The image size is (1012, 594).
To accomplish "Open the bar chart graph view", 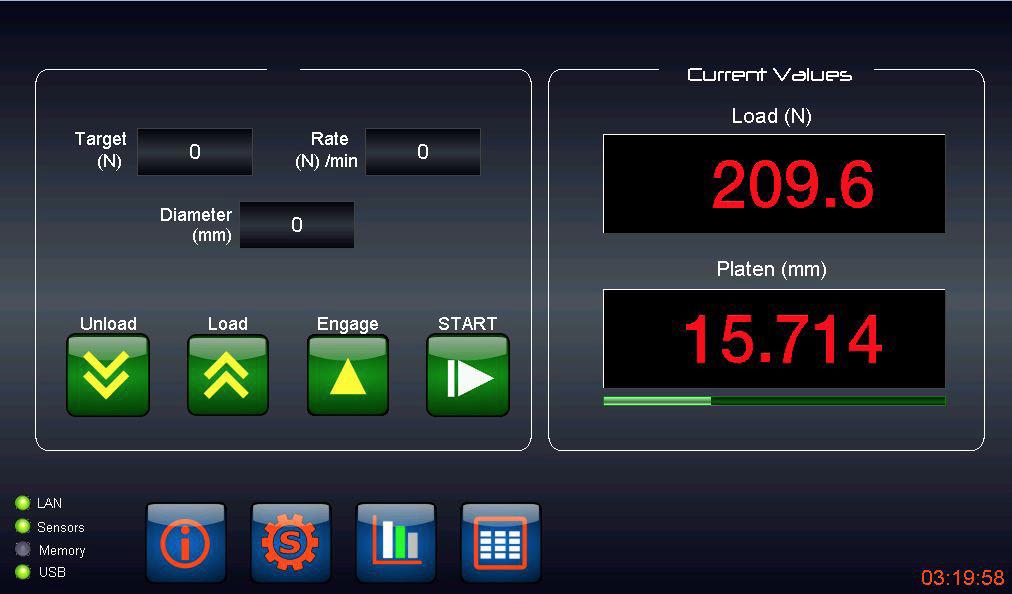I will tap(396, 543).
